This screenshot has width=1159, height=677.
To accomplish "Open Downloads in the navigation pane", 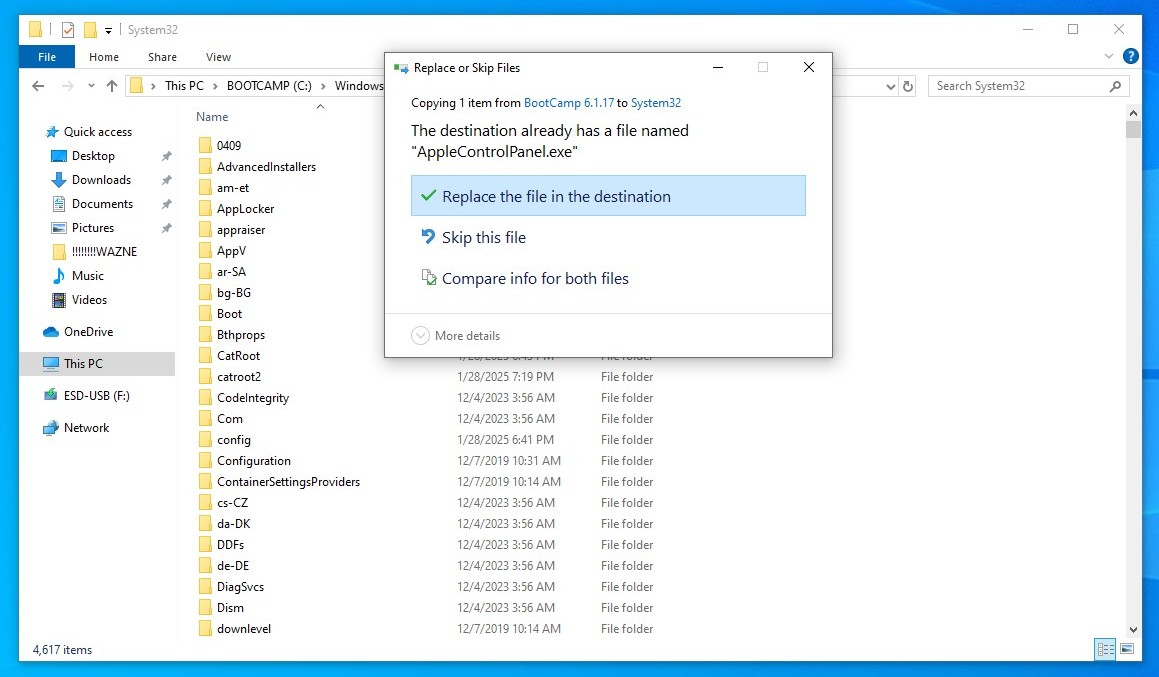I will pos(101,180).
